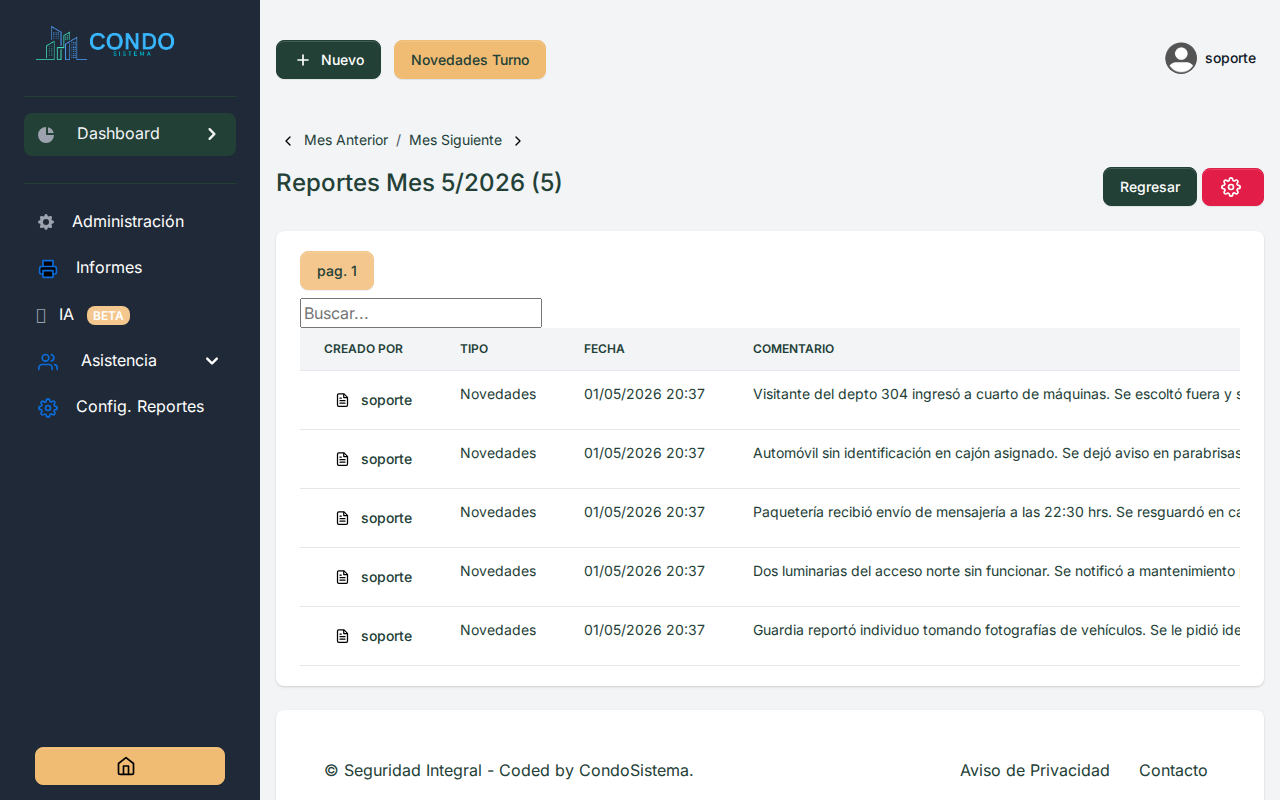The height and width of the screenshot is (800, 1280).
Task: Click comment about Guardia reportó individuo
Action: point(996,630)
